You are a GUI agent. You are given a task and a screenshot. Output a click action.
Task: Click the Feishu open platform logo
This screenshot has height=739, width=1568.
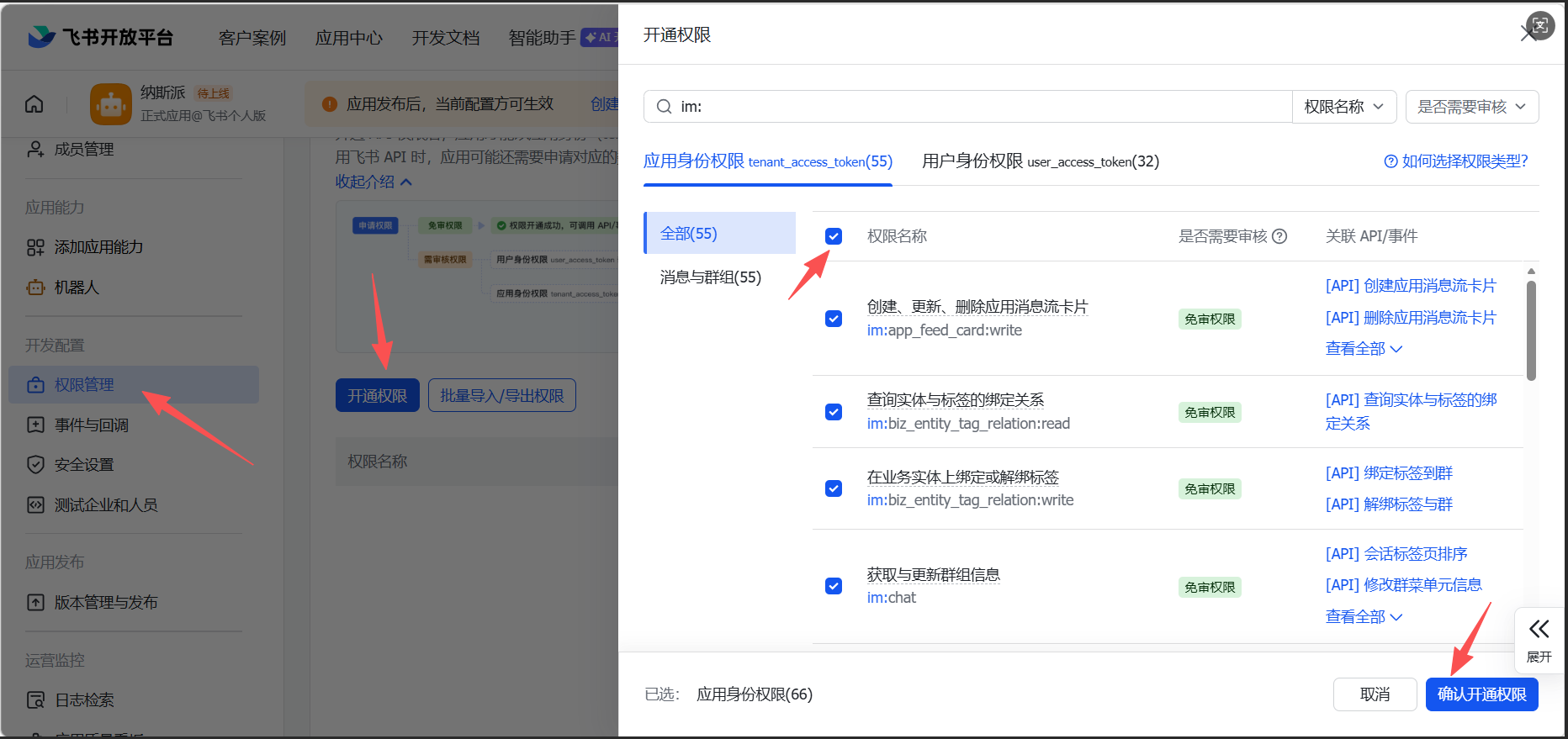[x=42, y=37]
